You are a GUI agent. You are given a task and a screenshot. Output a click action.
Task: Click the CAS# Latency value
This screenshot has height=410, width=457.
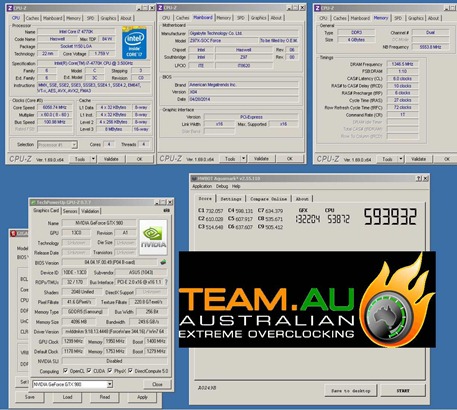point(403,79)
